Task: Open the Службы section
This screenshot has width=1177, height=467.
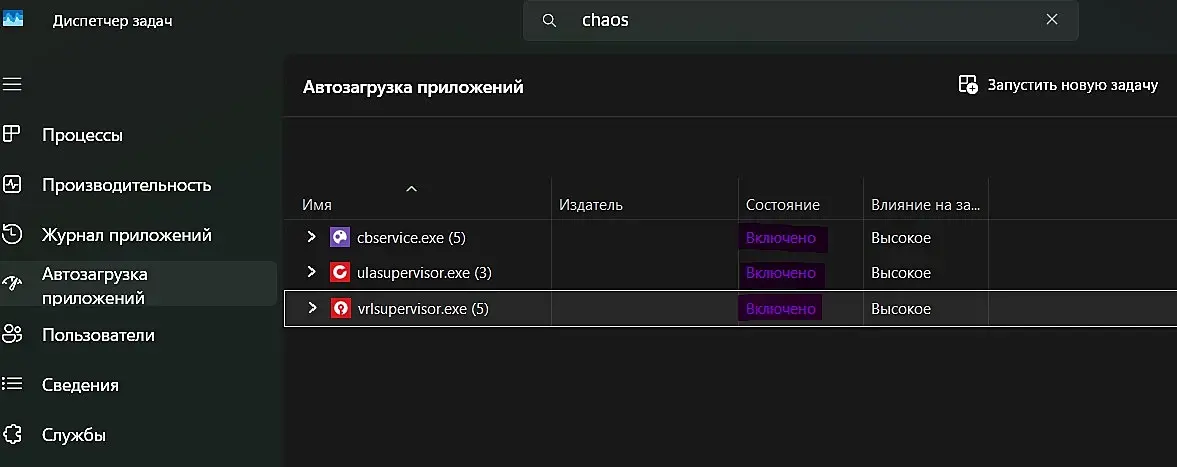Action: pos(74,435)
